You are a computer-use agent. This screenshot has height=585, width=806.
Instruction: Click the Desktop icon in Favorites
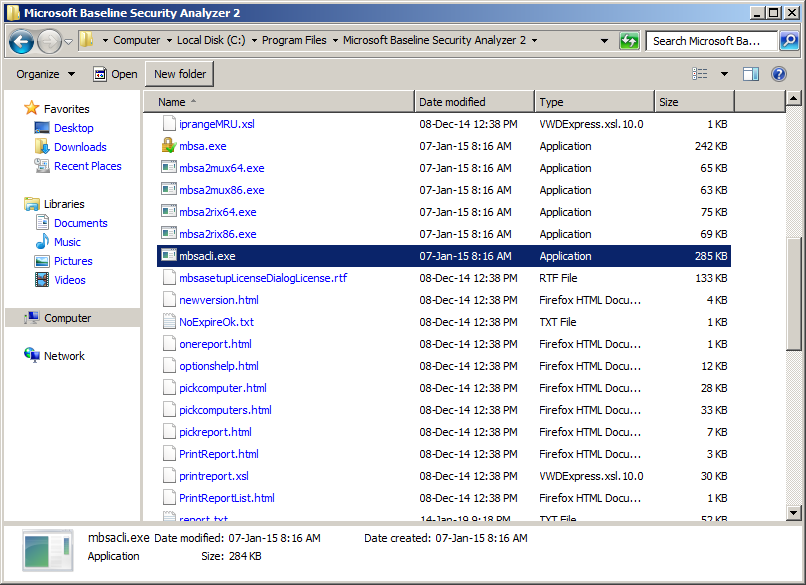tap(42, 127)
